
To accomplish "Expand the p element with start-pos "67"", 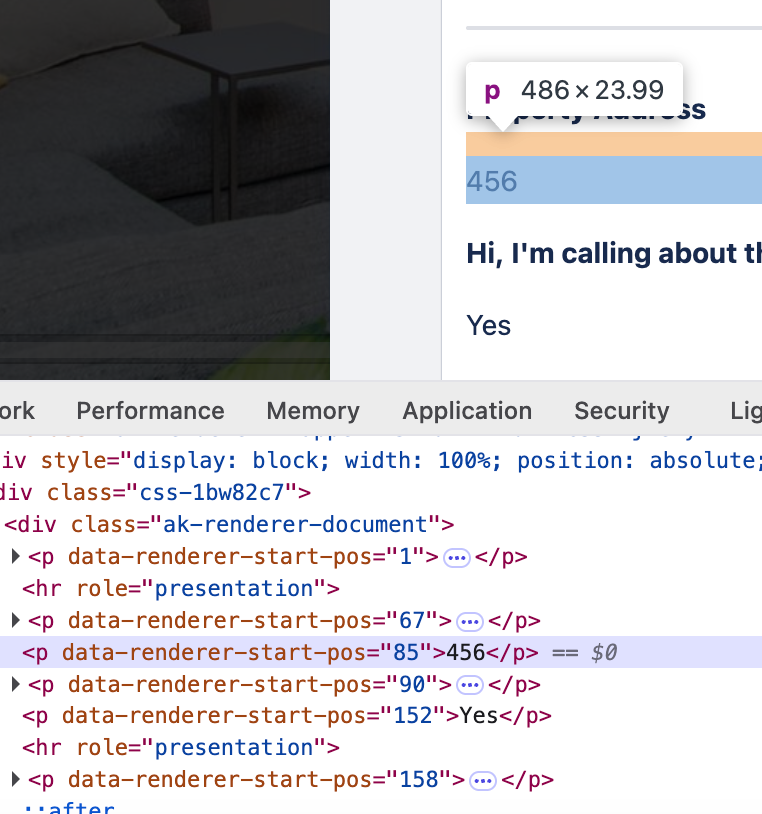I will [x=14, y=621].
